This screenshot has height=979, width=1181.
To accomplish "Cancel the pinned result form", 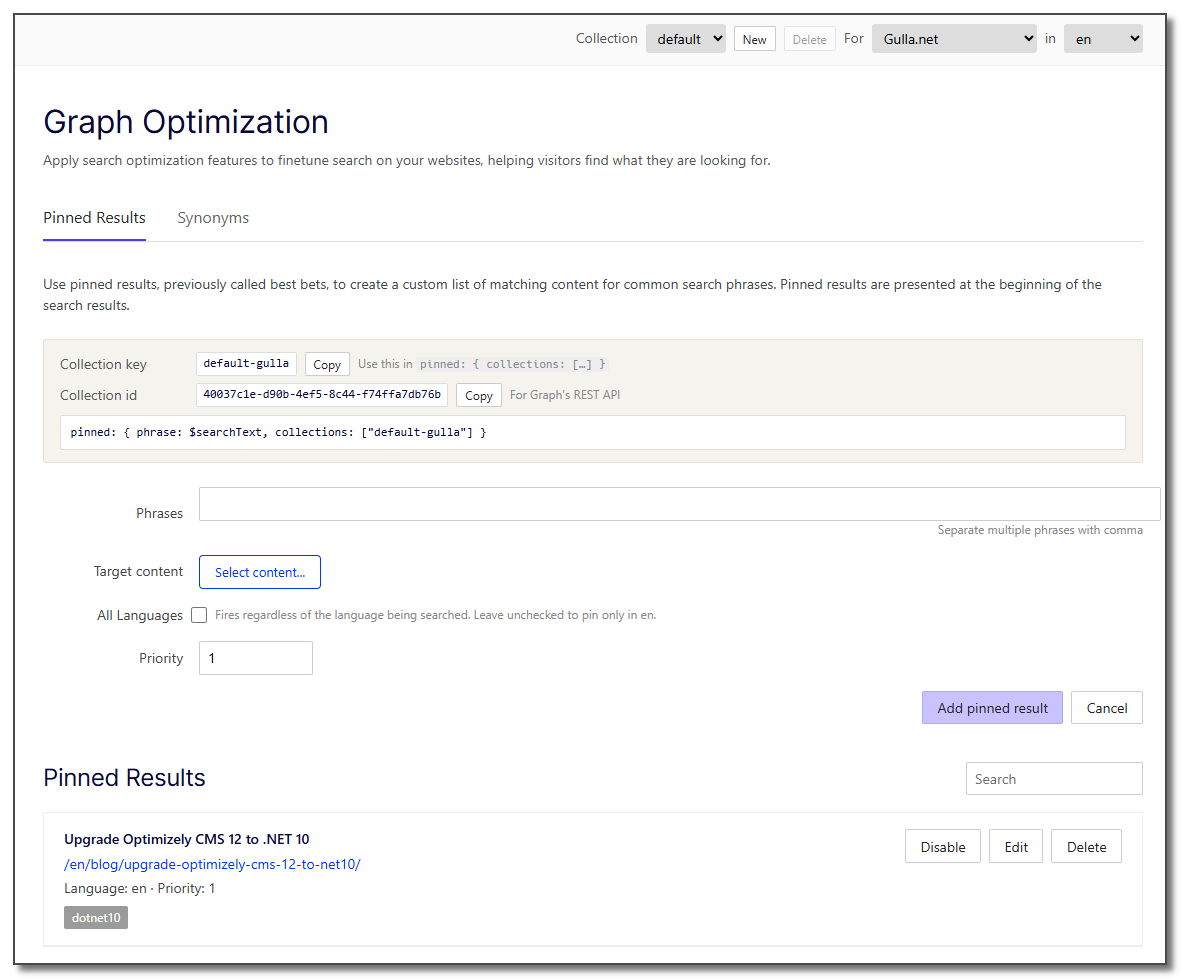I will [x=1106, y=708].
